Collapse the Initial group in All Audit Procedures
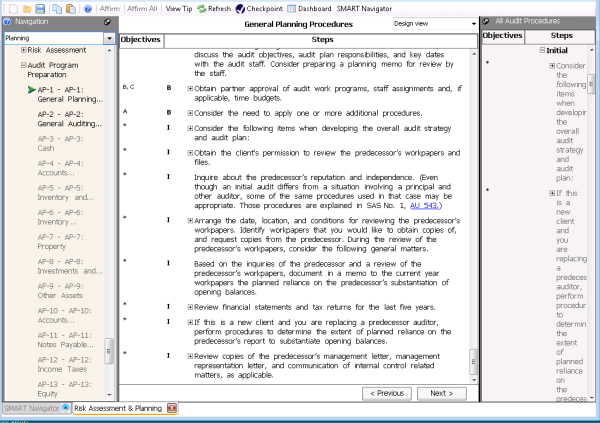Screen dimensions: 600x423 click(x=542, y=50)
